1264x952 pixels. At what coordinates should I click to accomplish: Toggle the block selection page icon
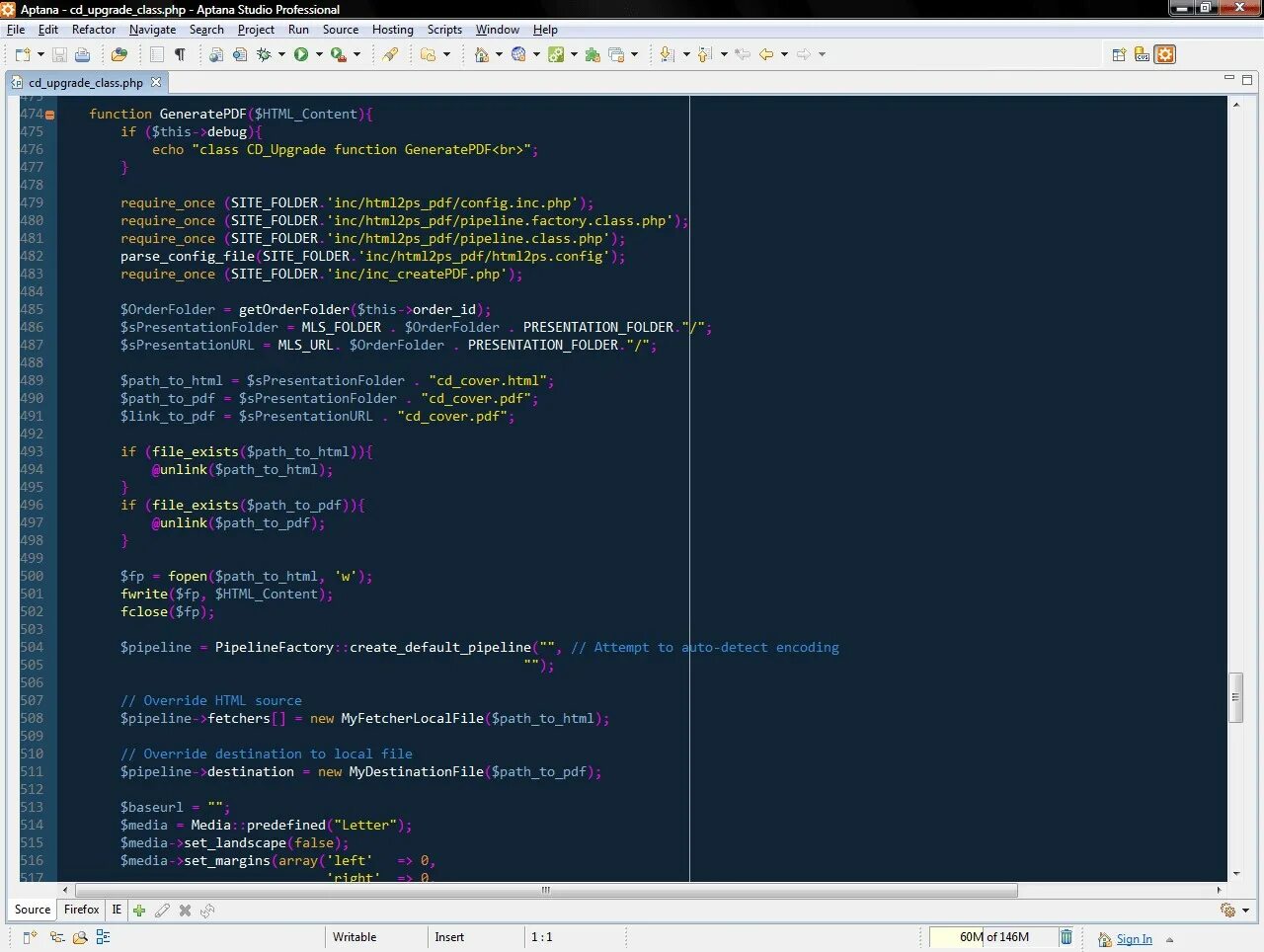tap(157, 54)
